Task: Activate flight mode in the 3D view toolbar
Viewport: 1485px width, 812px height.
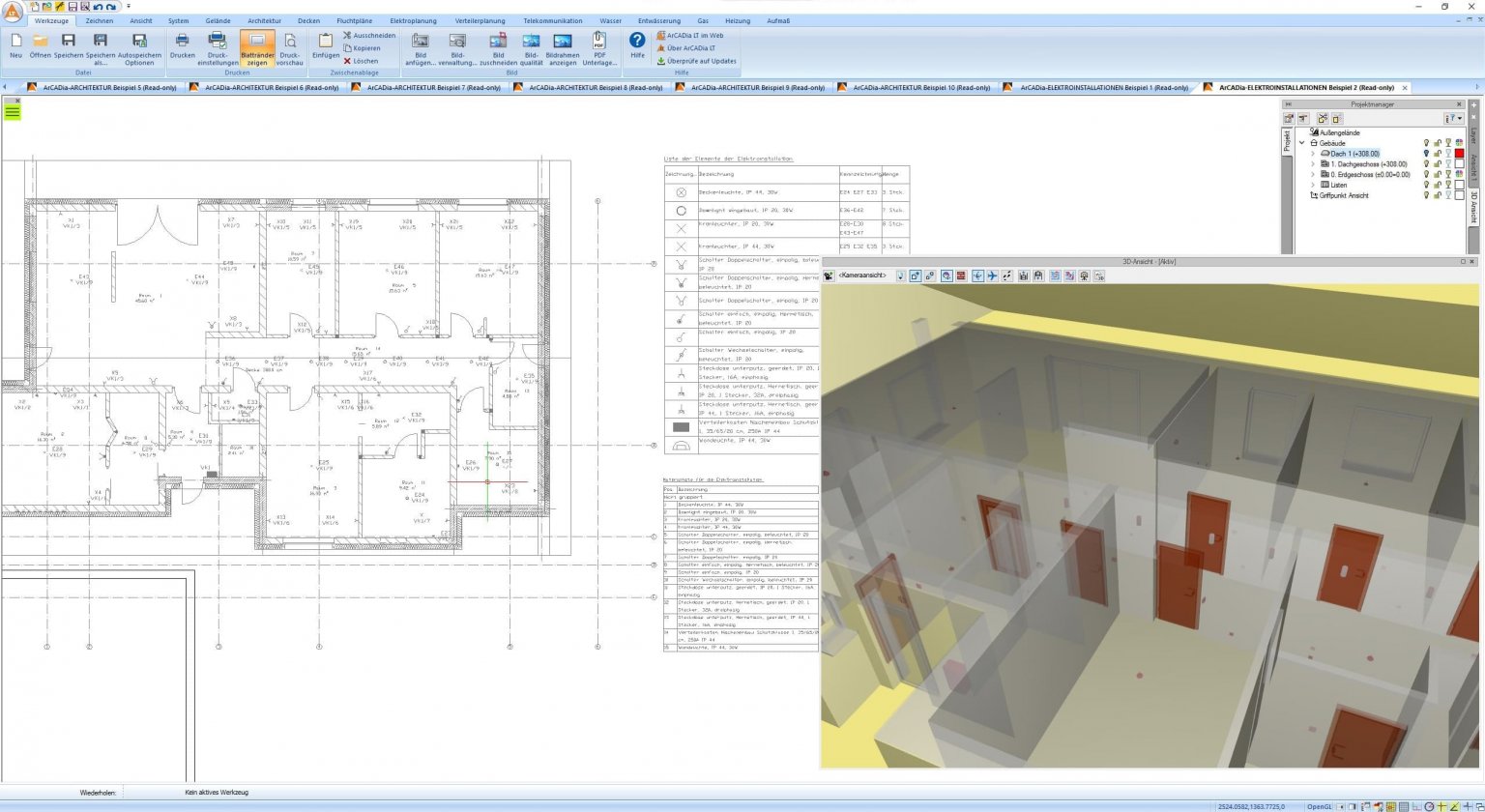Action: 991,276
